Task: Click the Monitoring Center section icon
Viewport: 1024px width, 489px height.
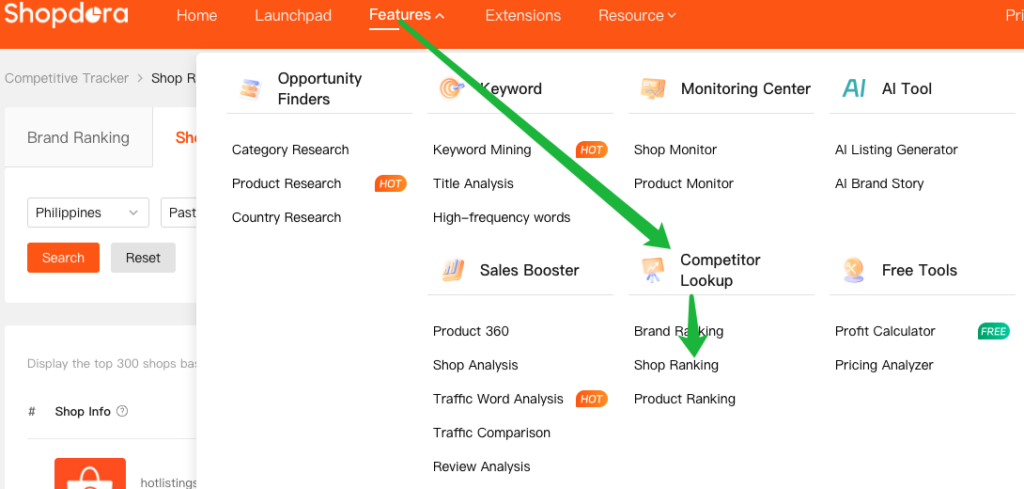Action: 653,89
